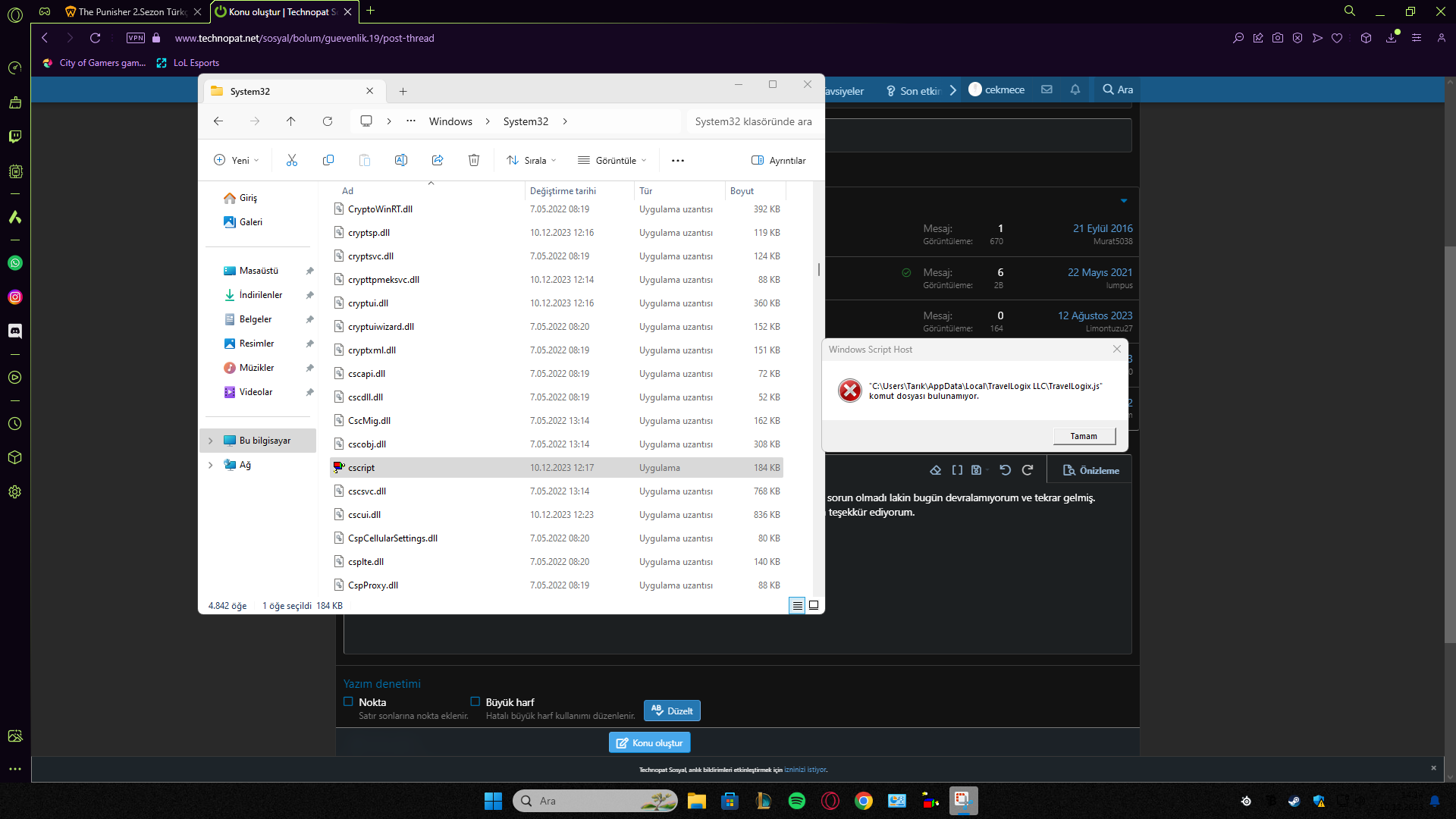Expand the Bu bilgisayar tree node

coord(211,441)
